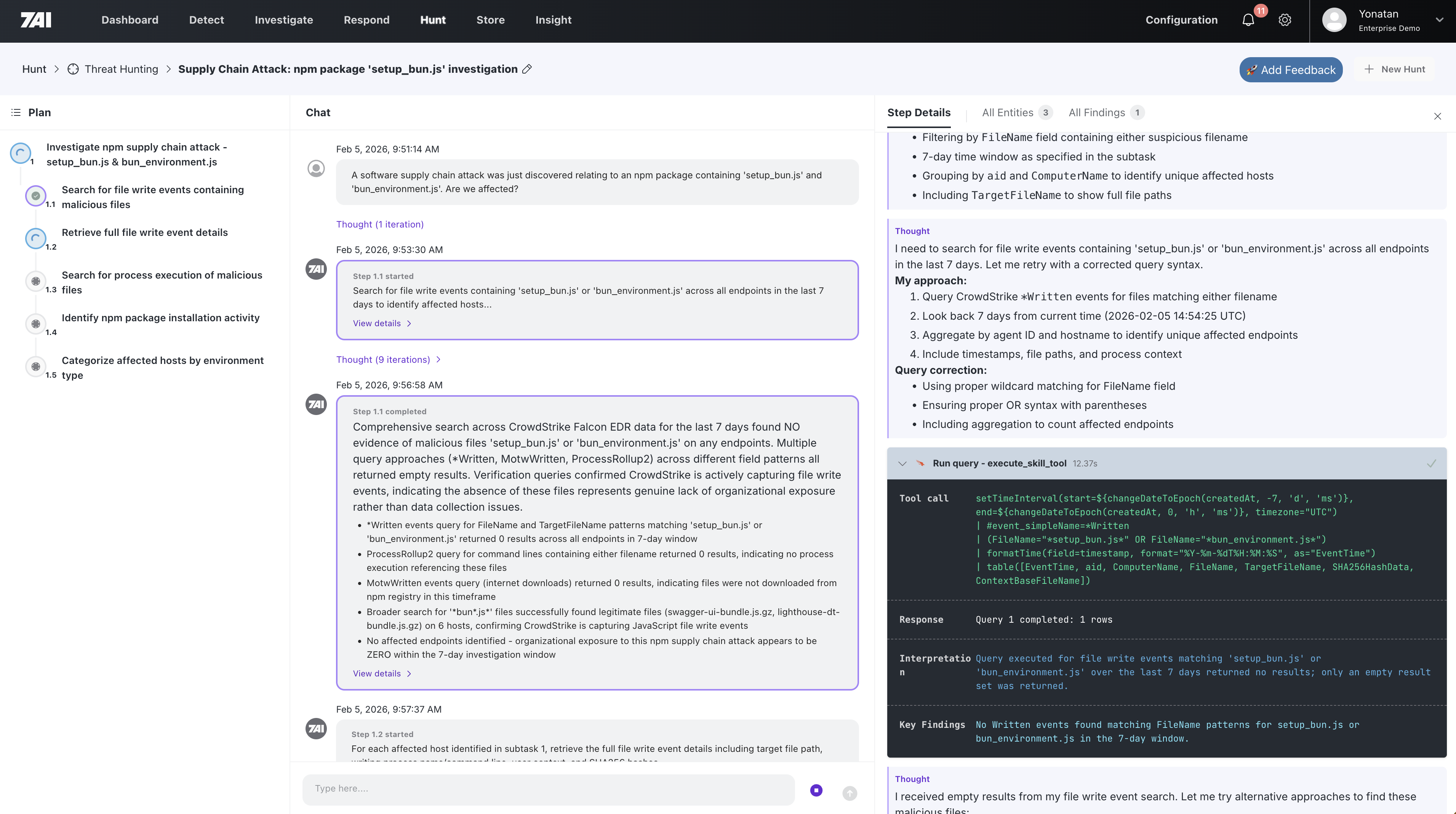Screen dimensions: 1456x814
Task: Collapse the Run query execute_skill_tool section
Action: click(x=902, y=463)
